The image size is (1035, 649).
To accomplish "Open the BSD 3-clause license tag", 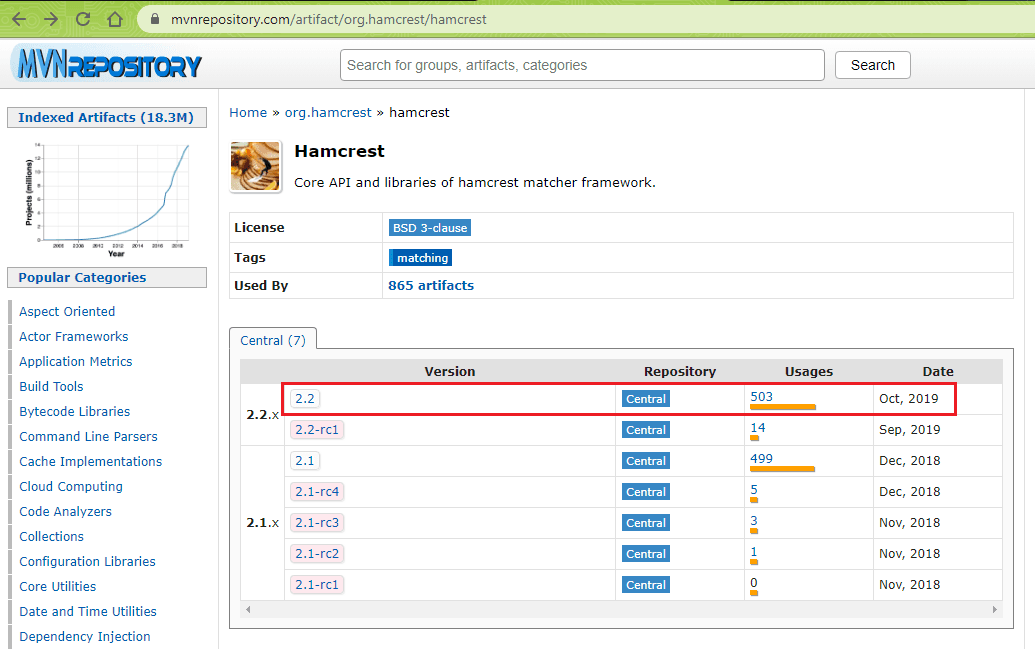I will [x=430, y=228].
